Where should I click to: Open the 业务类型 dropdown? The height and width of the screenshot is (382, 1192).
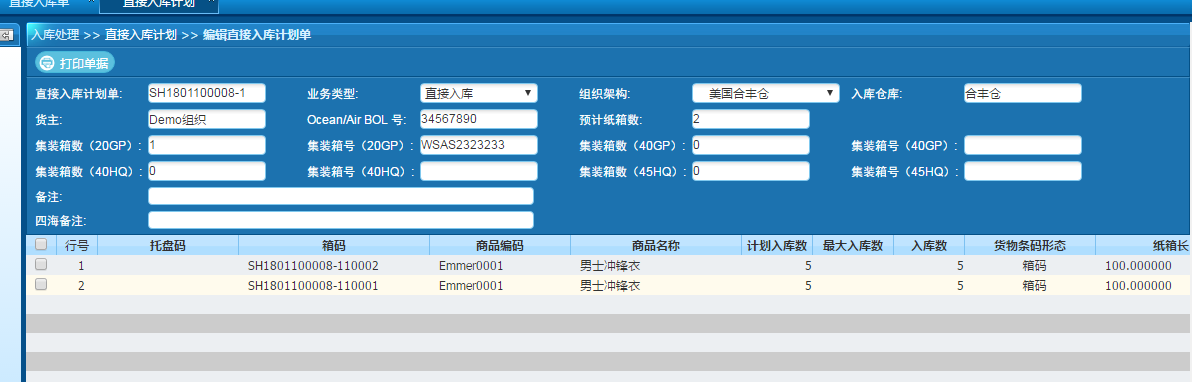pyautogui.click(x=479, y=94)
